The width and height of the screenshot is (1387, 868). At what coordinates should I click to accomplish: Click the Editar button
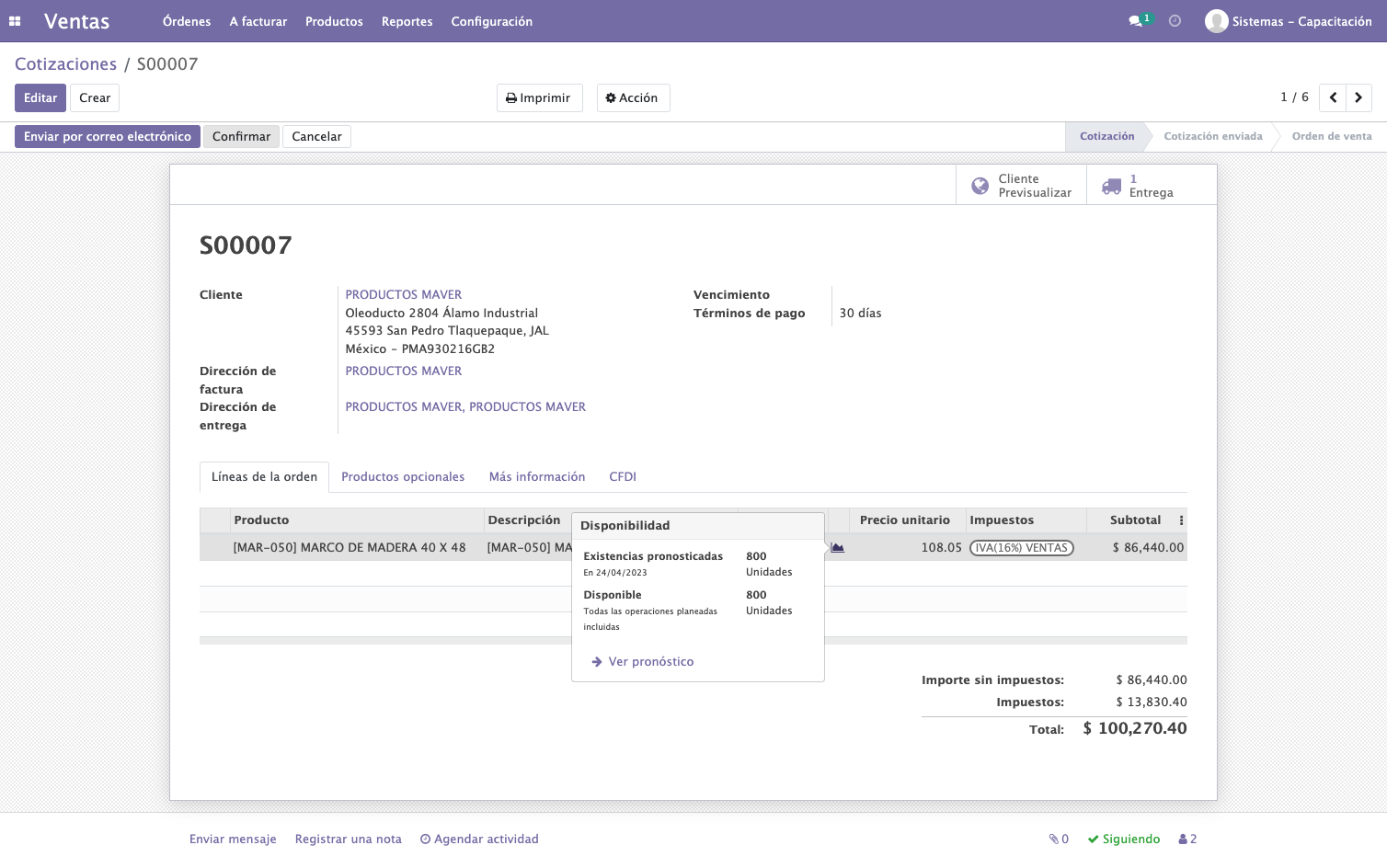(40, 97)
